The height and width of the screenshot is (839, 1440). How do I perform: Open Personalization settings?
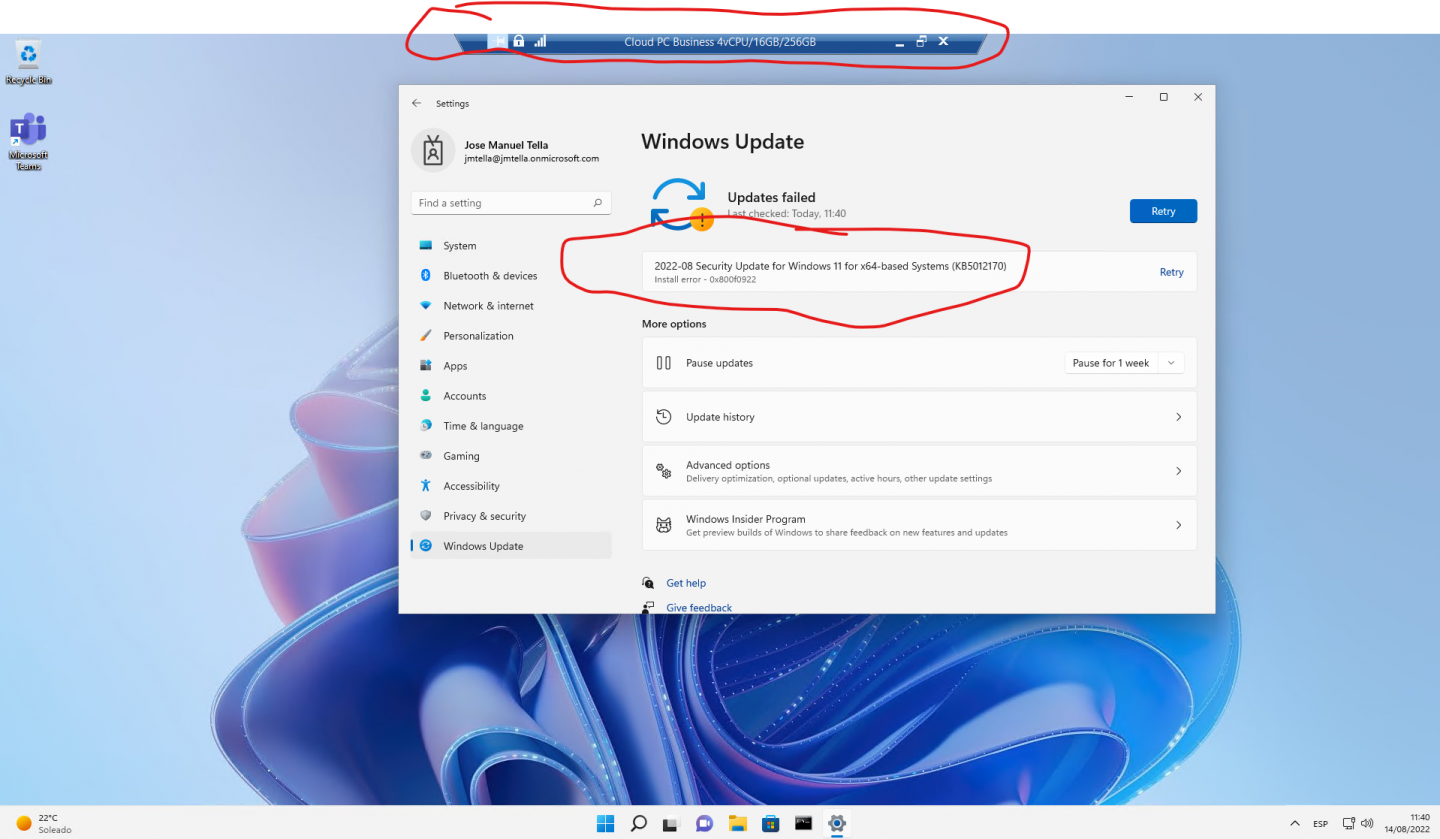pyautogui.click(x=511, y=336)
